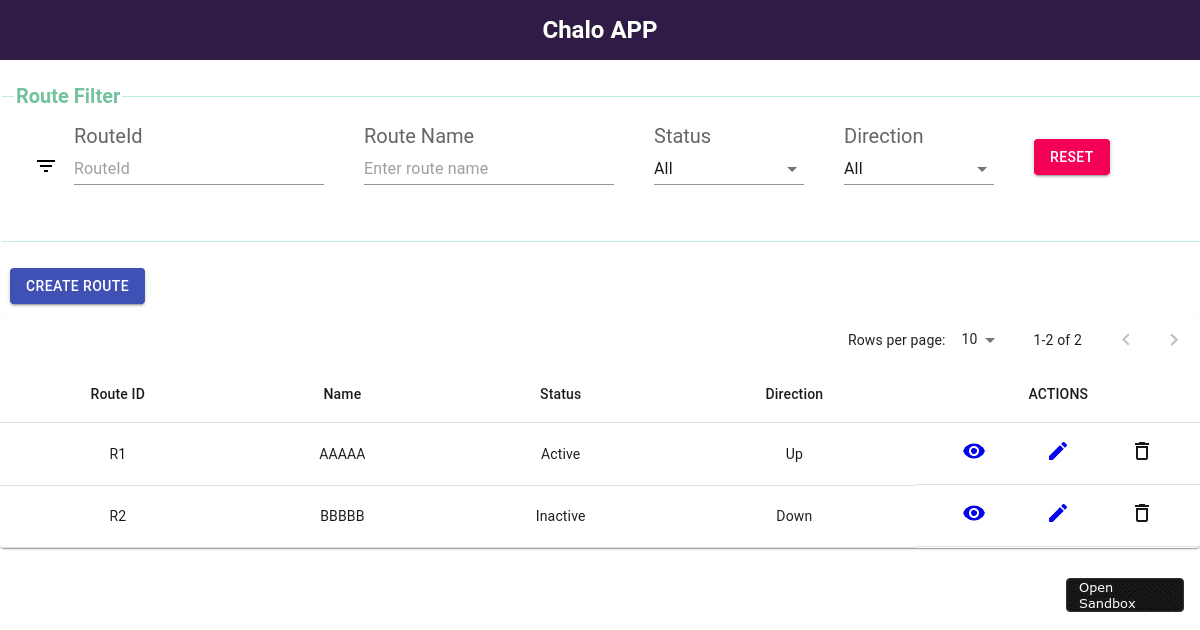Click the filter icon beside RouteId
The width and height of the screenshot is (1200, 630).
coord(46,165)
